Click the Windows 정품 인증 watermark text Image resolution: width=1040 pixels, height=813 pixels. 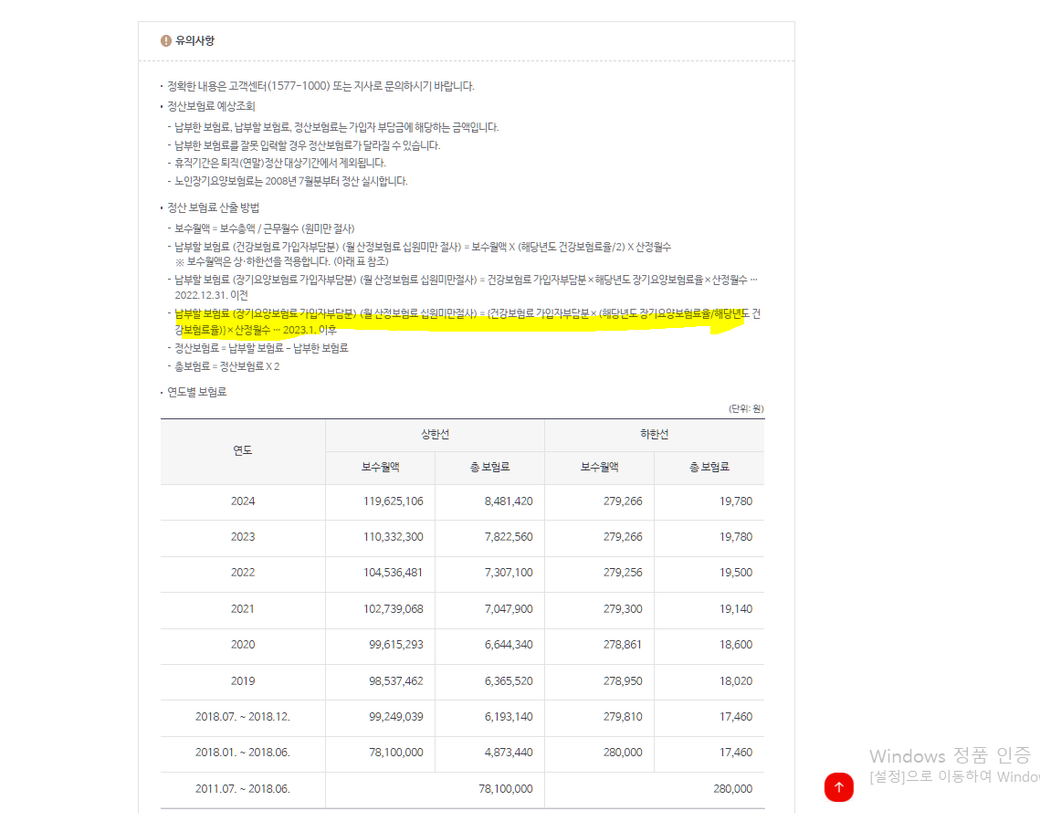tap(949, 756)
